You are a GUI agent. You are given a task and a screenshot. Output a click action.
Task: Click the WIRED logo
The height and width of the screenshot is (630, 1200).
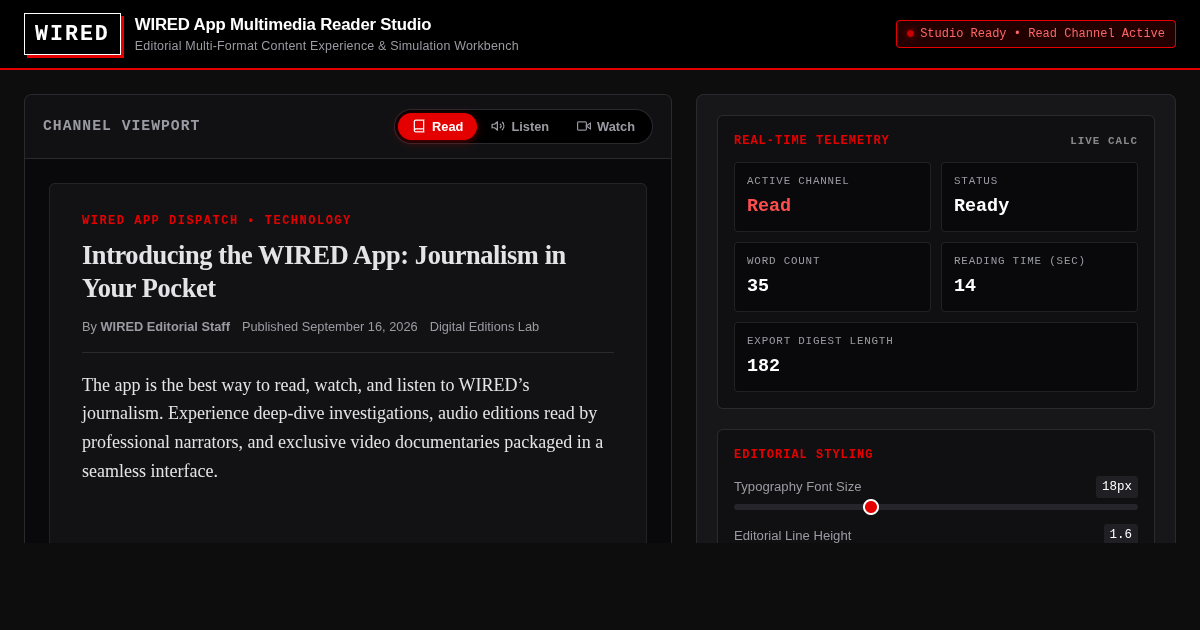click(72, 34)
